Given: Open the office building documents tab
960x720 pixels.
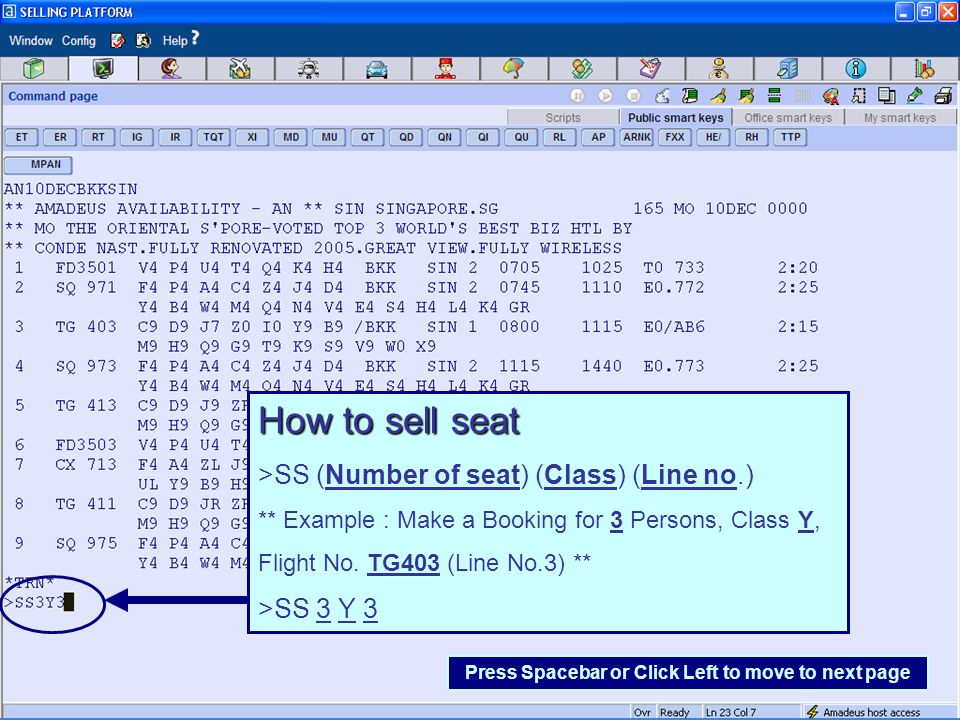Looking at the screenshot, I should [787, 69].
